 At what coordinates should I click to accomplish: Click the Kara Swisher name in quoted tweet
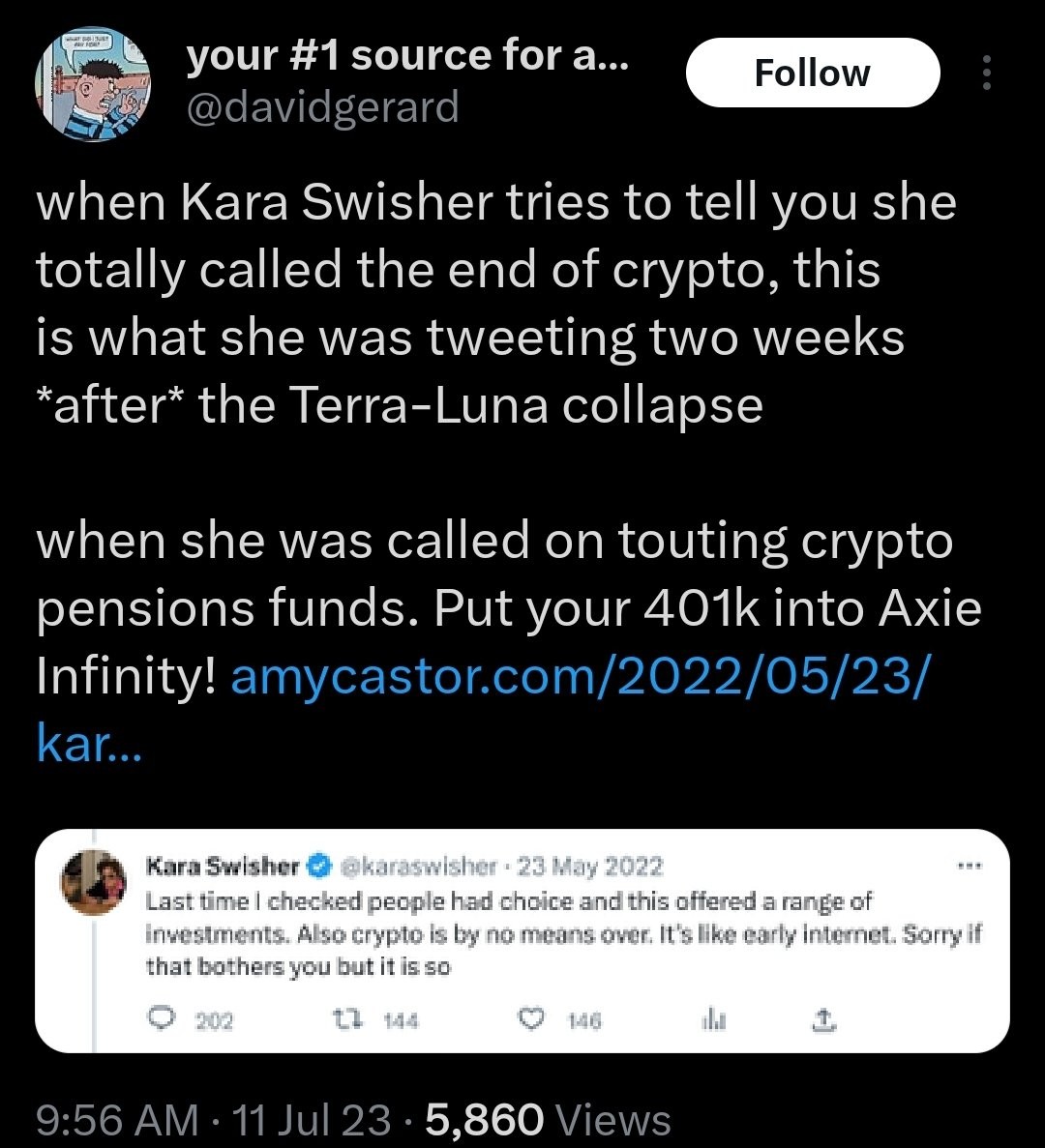click(x=223, y=867)
